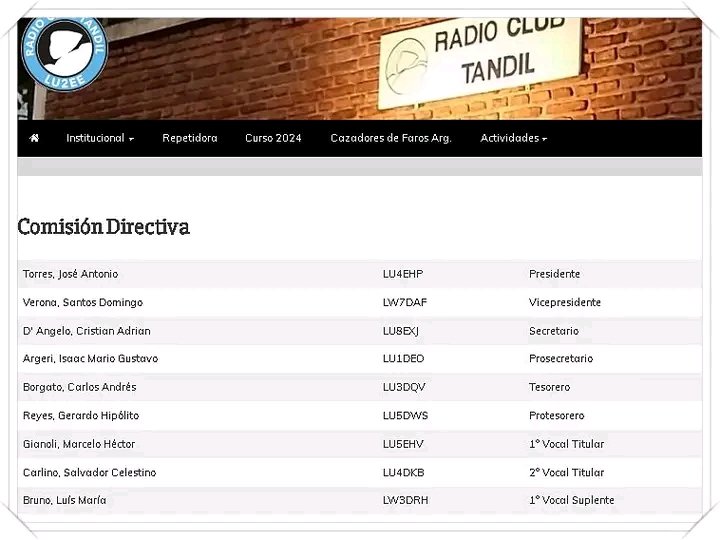Click the Tesorero role cell
The width and height of the screenshot is (720, 540).
pos(550,387)
